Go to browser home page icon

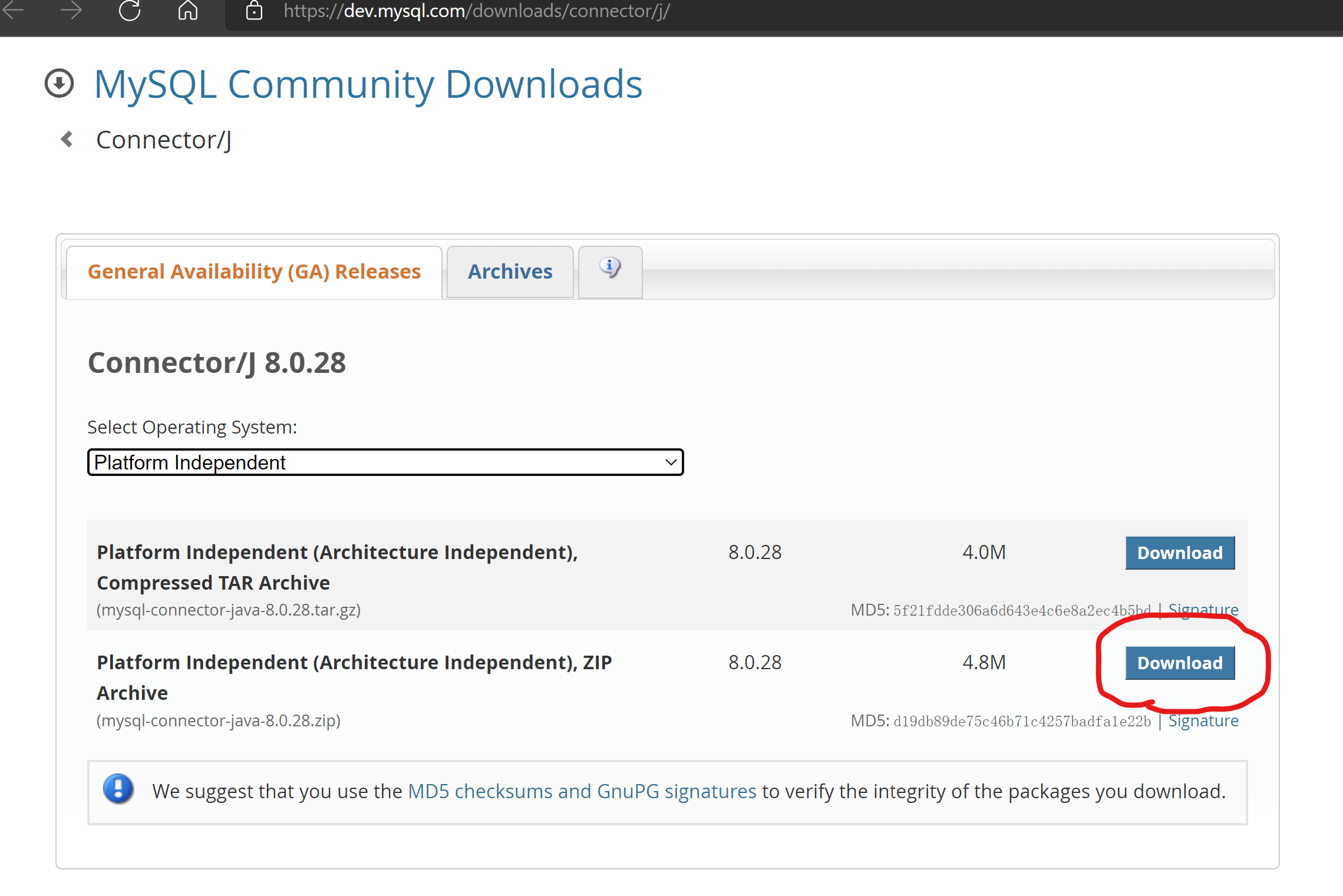(x=188, y=10)
